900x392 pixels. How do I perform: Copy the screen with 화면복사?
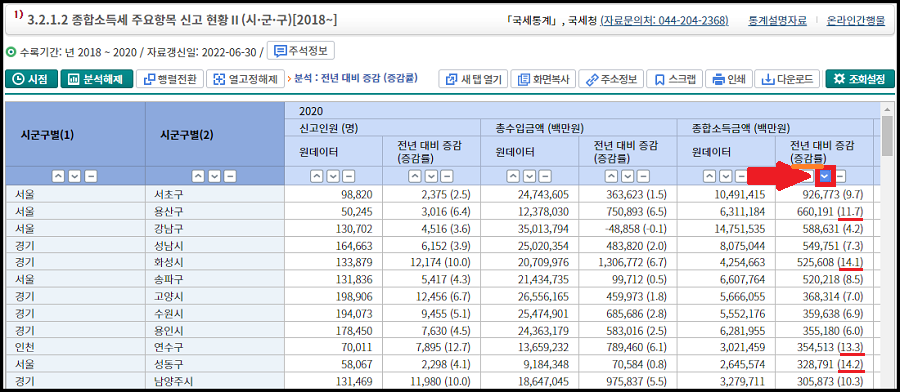(x=542, y=79)
